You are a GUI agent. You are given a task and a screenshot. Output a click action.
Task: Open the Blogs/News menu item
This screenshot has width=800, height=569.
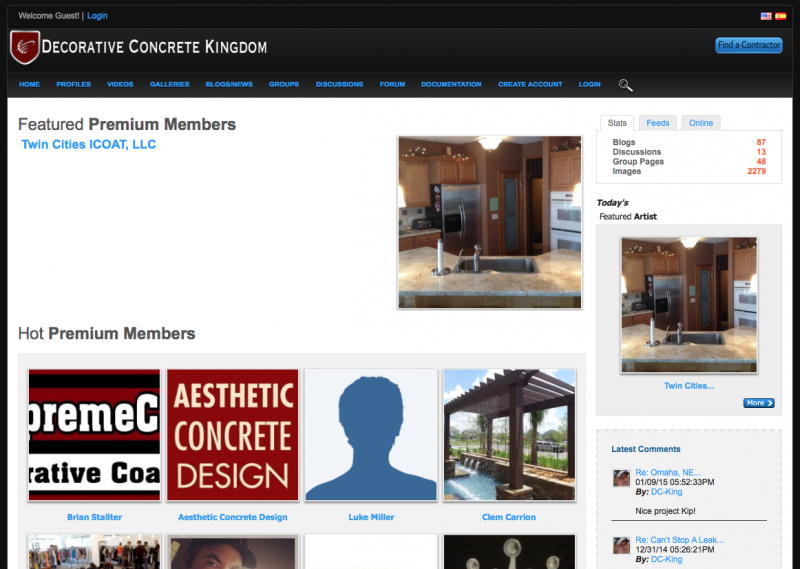(x=229, y=84)
